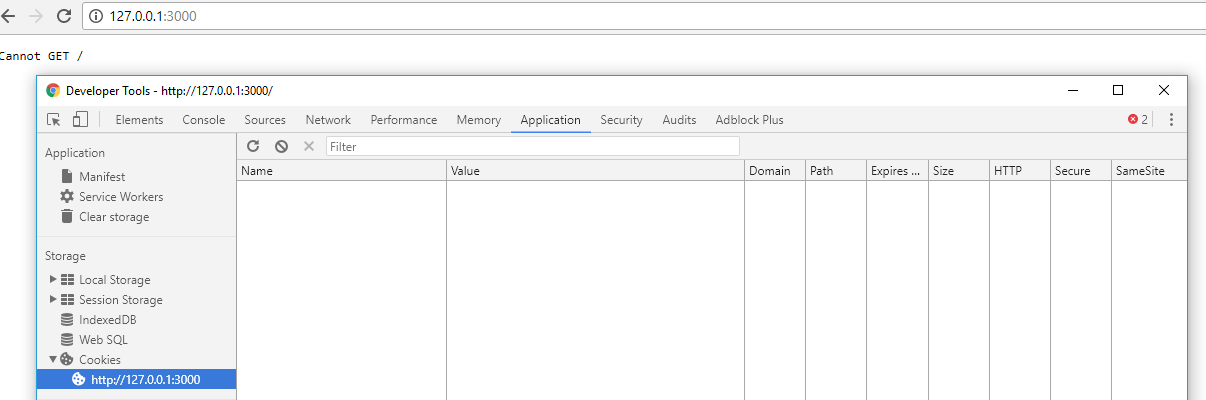Select IndexedDB in the Storage section
1206x400 pixels.
point(107,320)
